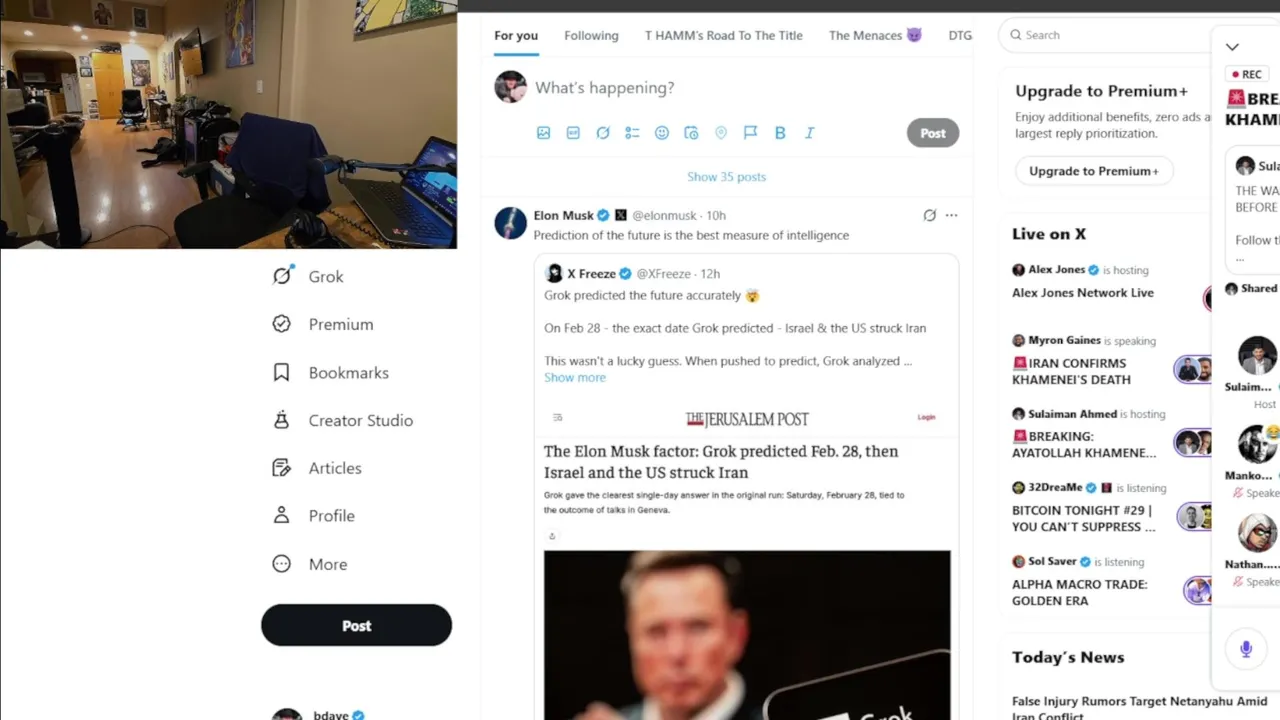Add media using the image icon in composer
This screenshot has height=720, width=1280.
tap(543, 133)
